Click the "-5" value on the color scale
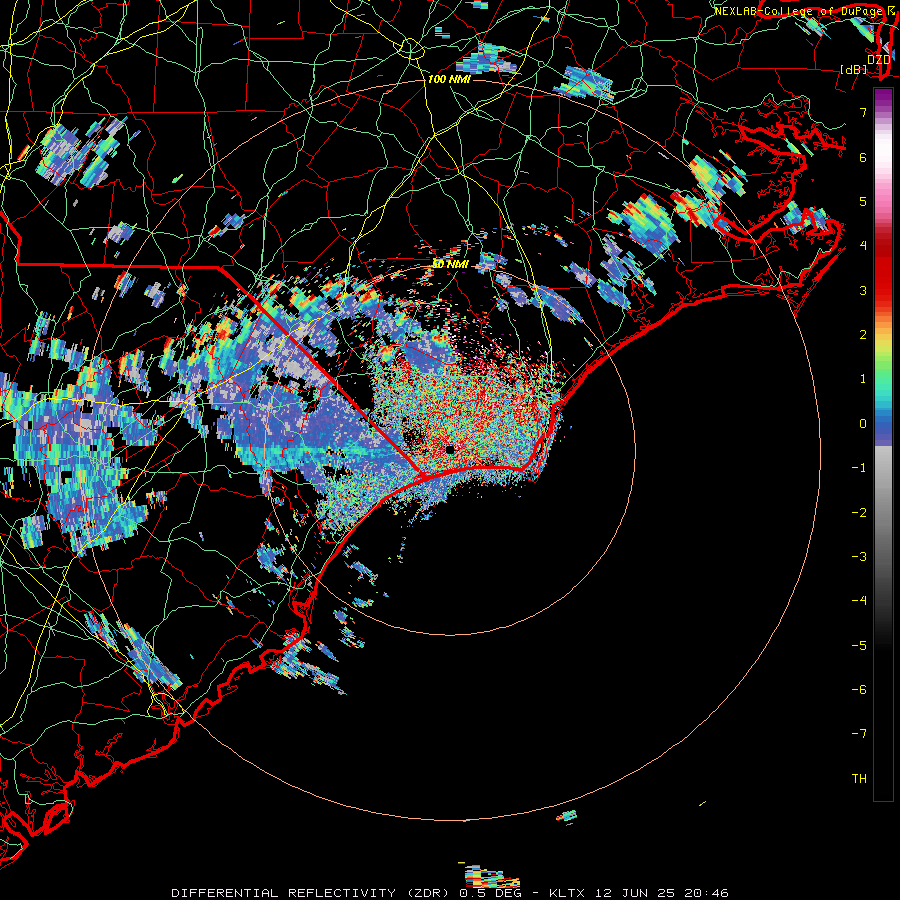The width and height of the screenshot is (900, 900). pos(859,645)
